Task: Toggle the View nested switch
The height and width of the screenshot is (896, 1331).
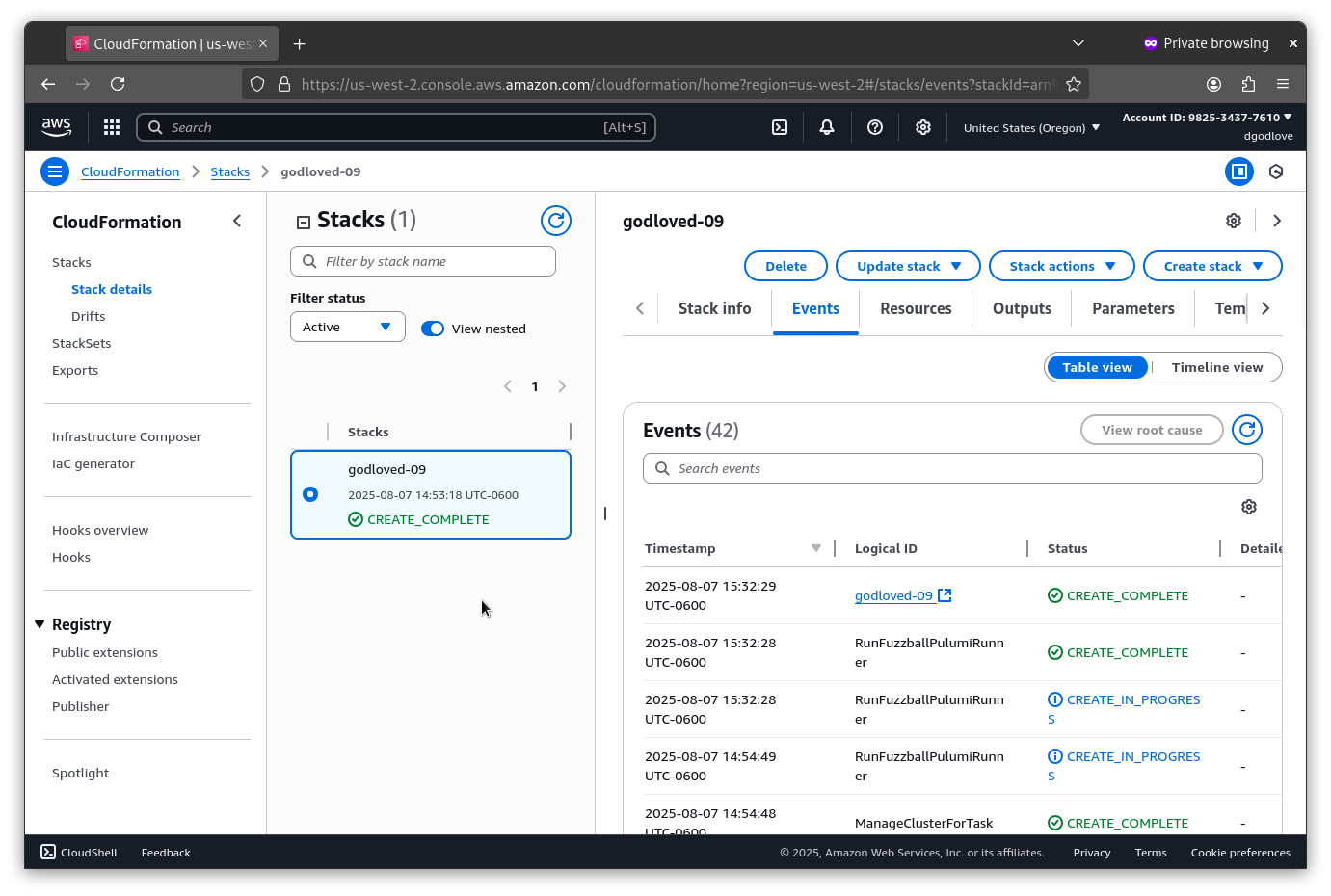Action: tap(433, 328)
